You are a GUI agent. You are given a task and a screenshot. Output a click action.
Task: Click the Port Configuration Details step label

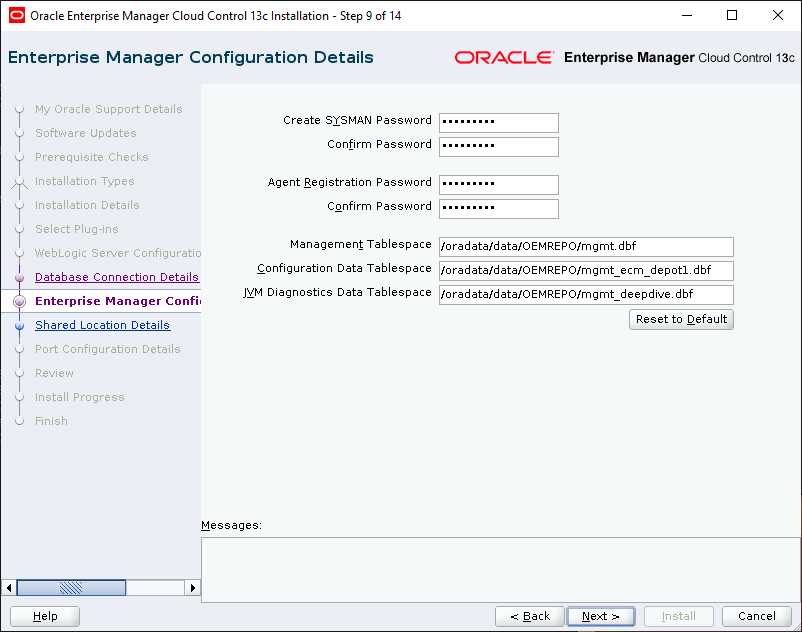point(107,349)
